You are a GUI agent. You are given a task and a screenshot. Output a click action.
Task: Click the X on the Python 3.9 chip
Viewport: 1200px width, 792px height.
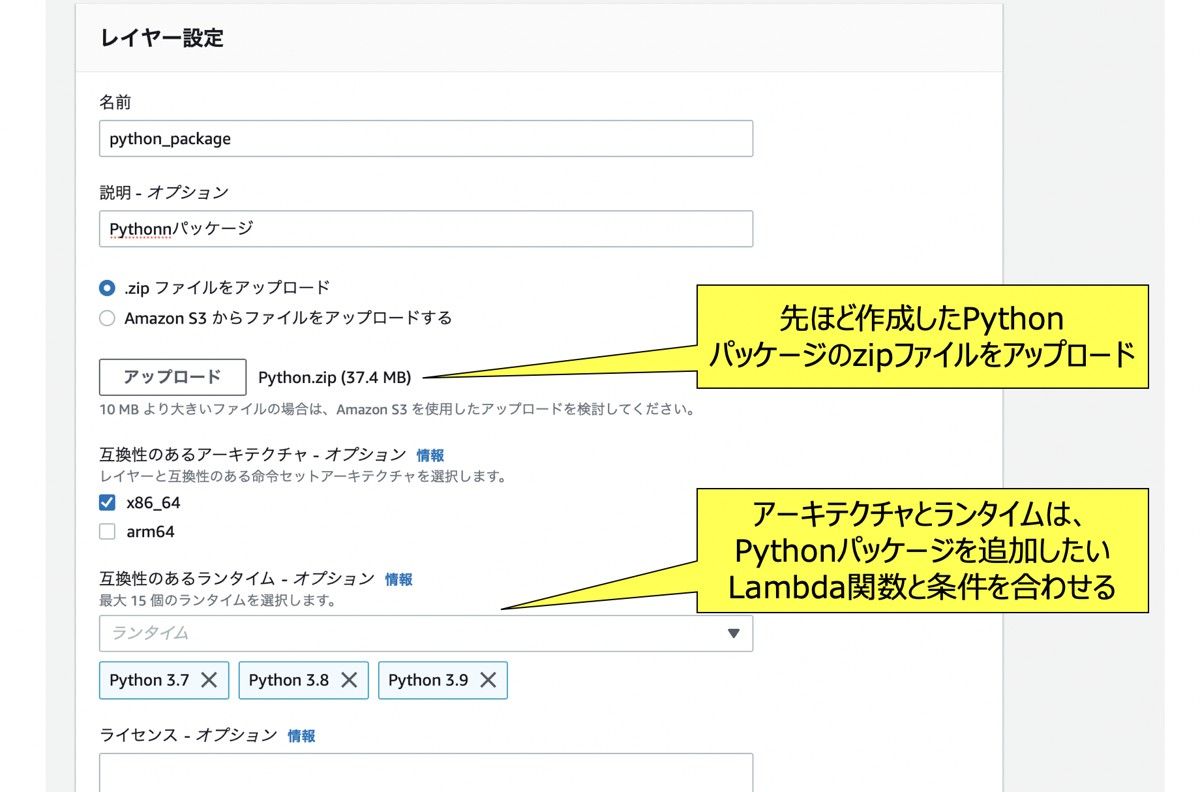click(488, 680)
